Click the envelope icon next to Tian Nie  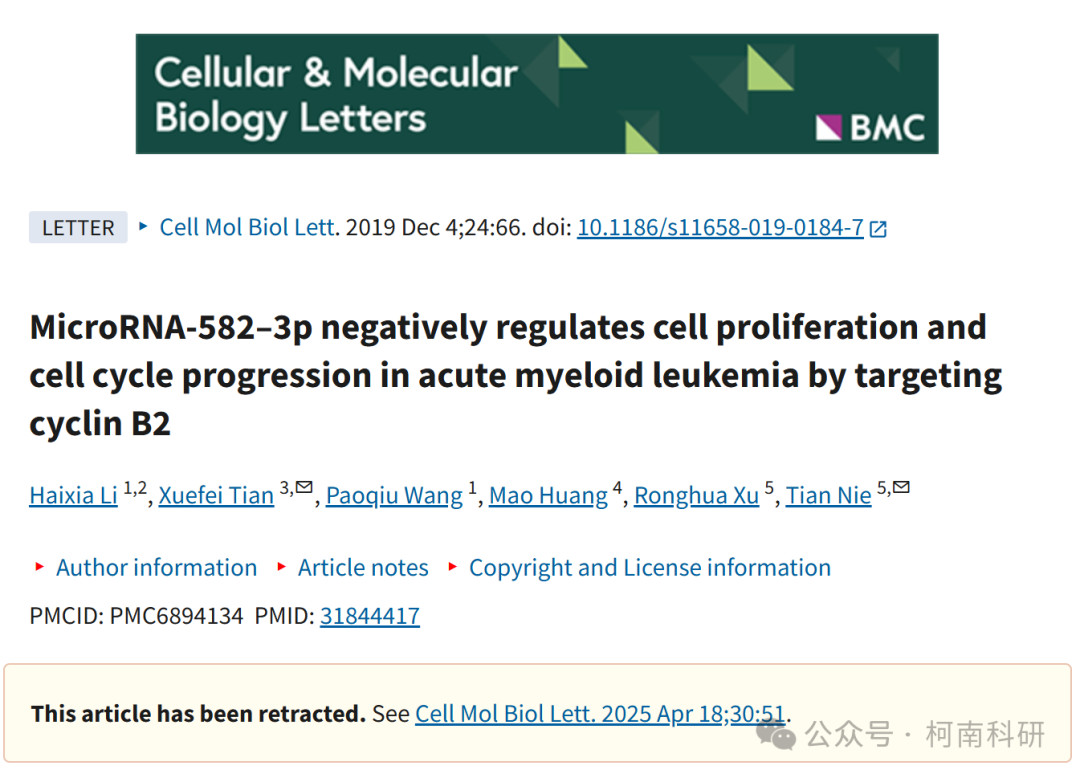coord(901,487)
